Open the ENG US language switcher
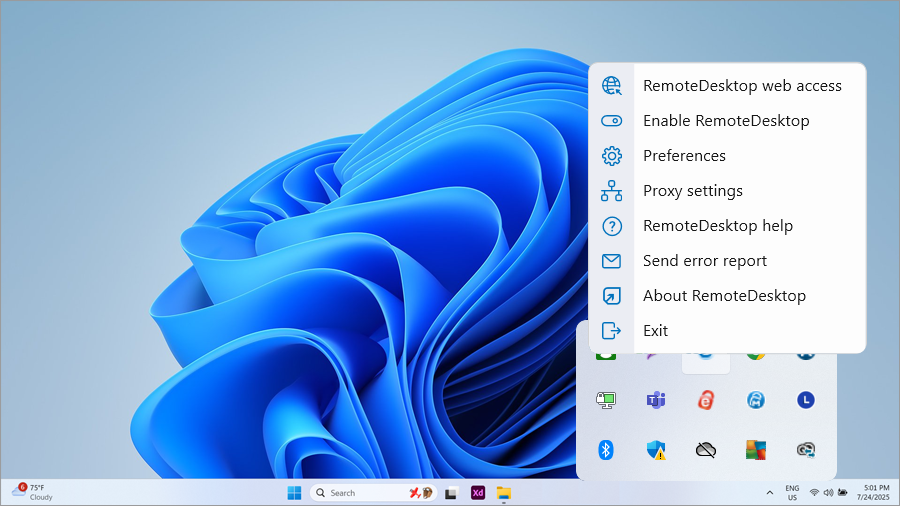Screen dimensions: 900x506 point(792,493)
